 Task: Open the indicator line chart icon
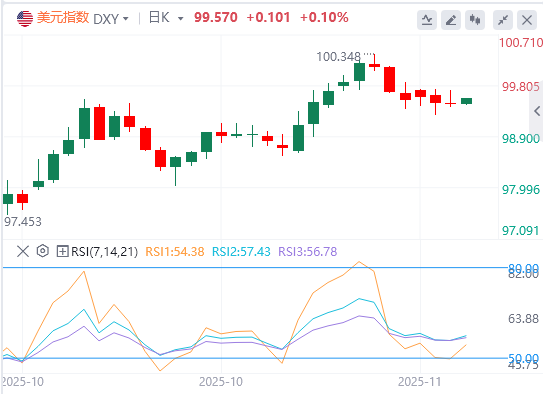click(x=427, y=20)
